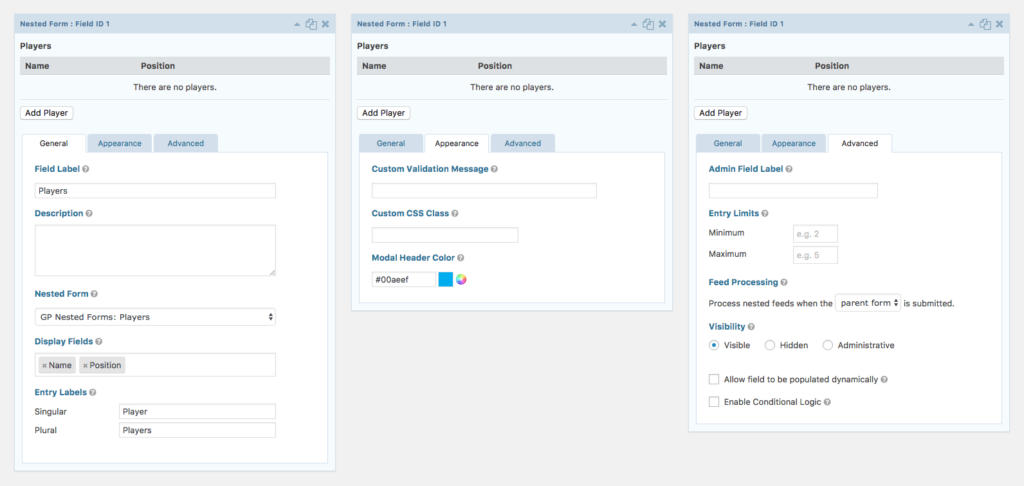Open help tooltip beside Custom Validation Message
This screenshot has width=1024, height=486.
pos(494,169)
